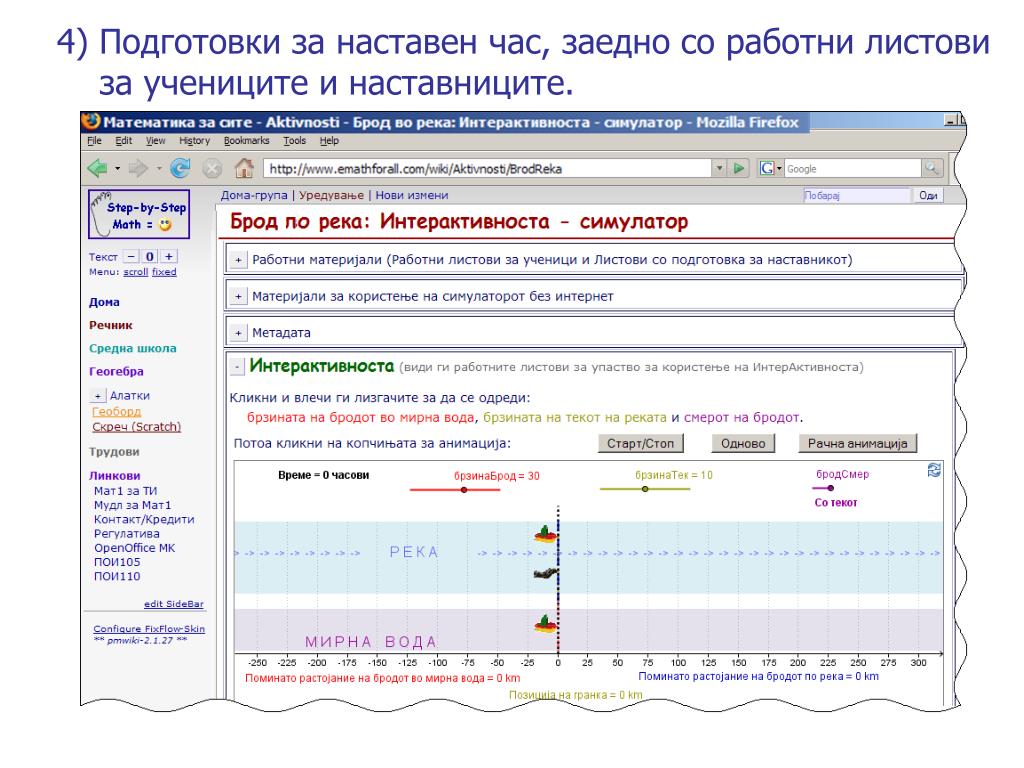Expand the Метадата section
The image size is (1024, 768).
(x=238, y=333)
